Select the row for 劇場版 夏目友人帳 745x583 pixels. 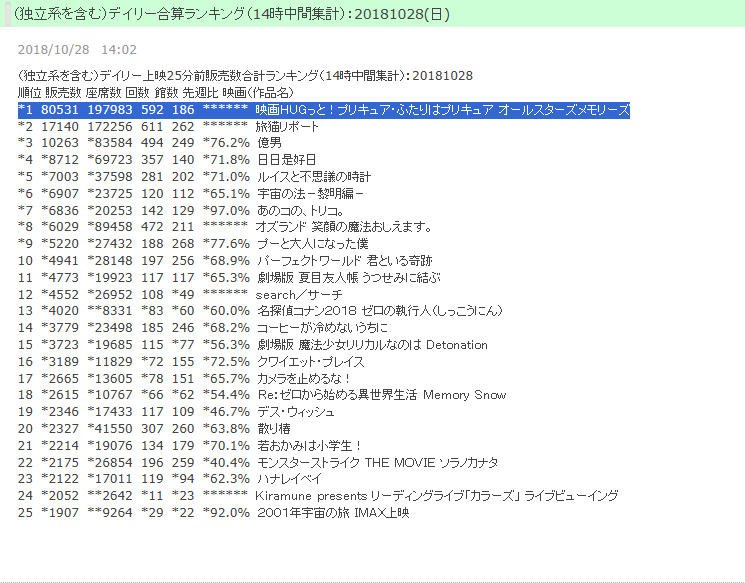(x=229, y=277)
